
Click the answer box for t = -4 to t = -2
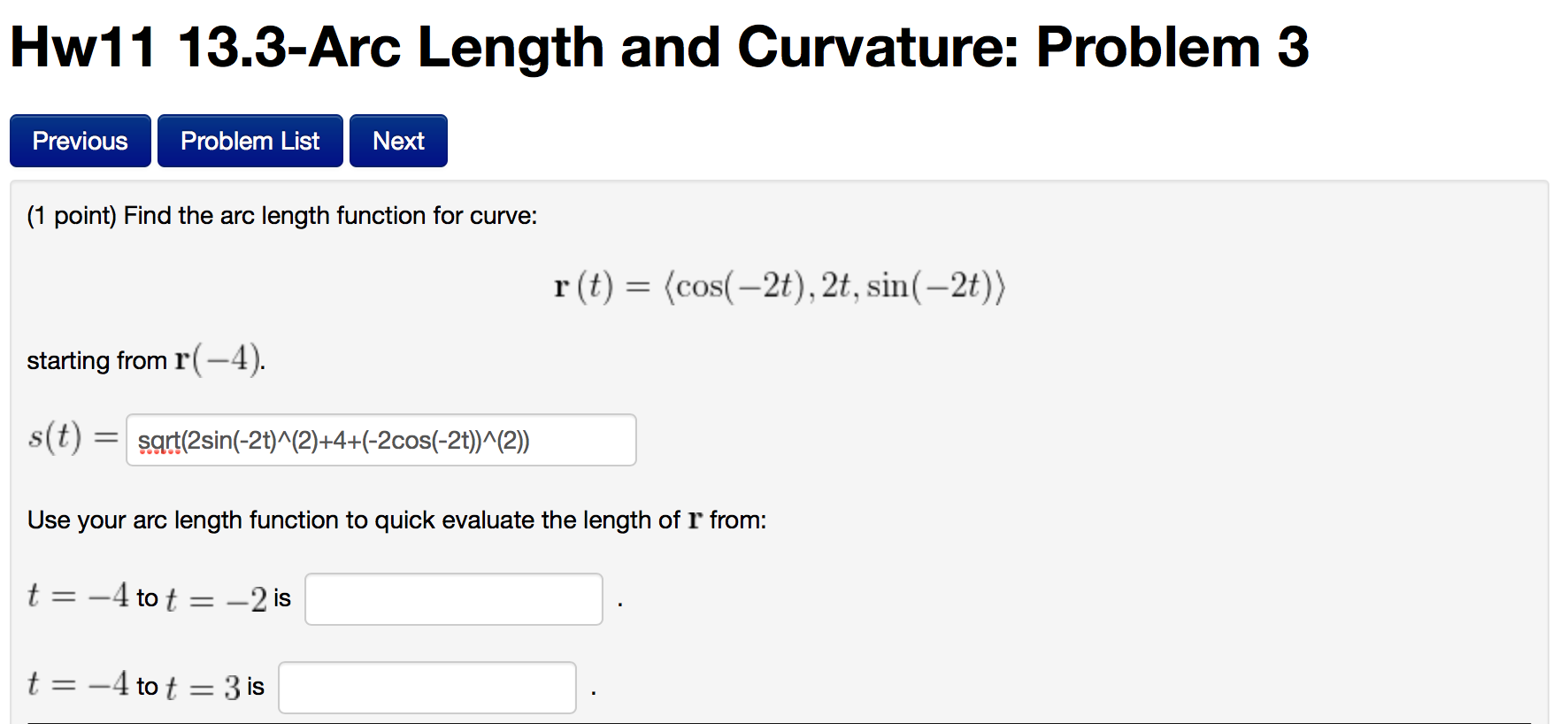(453, 598)
